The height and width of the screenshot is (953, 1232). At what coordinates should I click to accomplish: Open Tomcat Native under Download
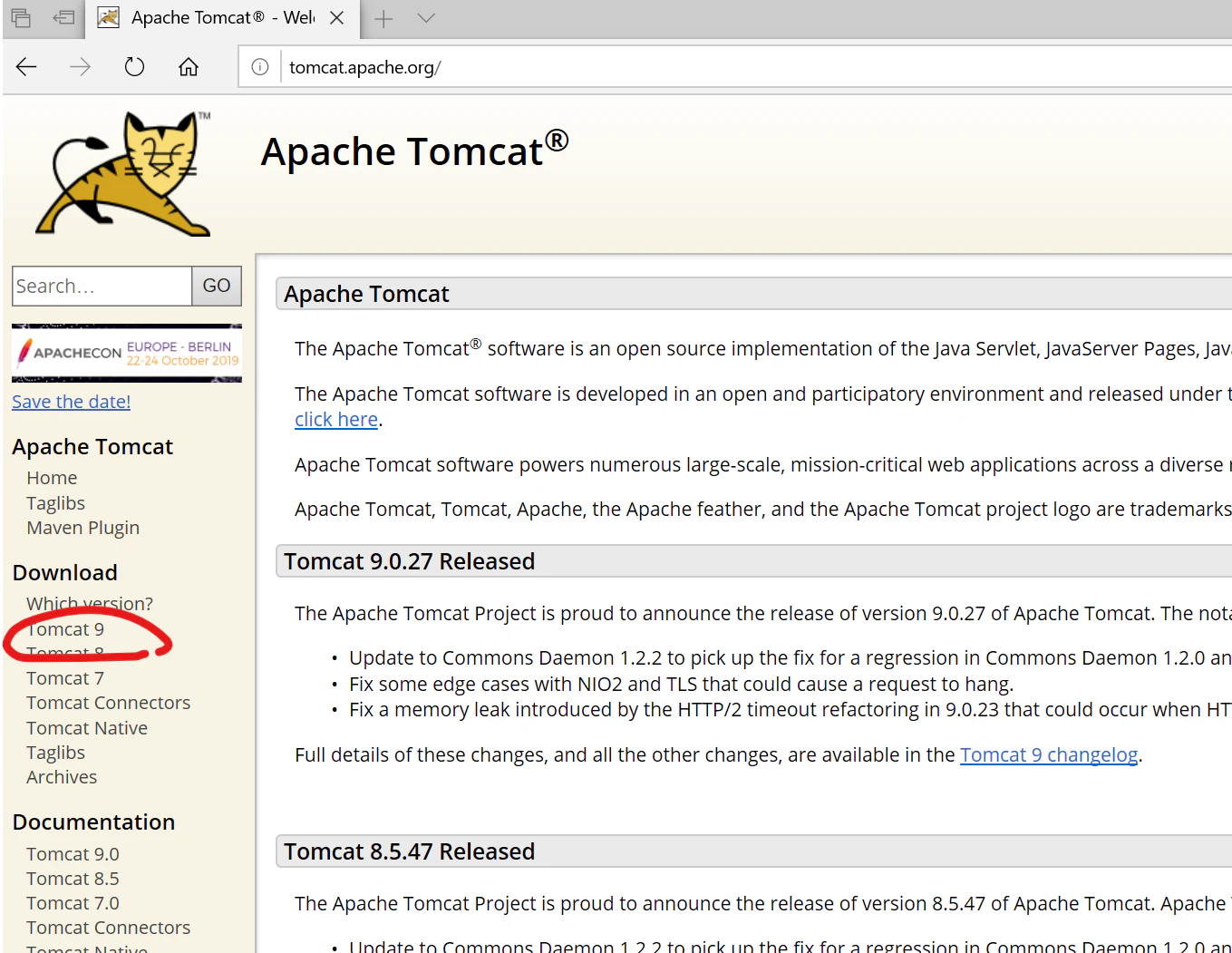tap(87, 728)
